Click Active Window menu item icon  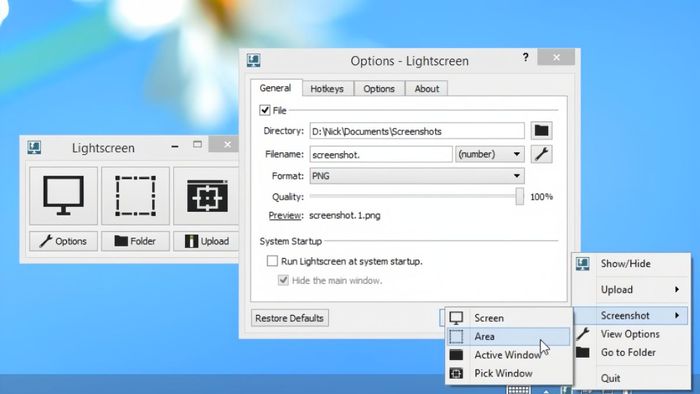456,355
